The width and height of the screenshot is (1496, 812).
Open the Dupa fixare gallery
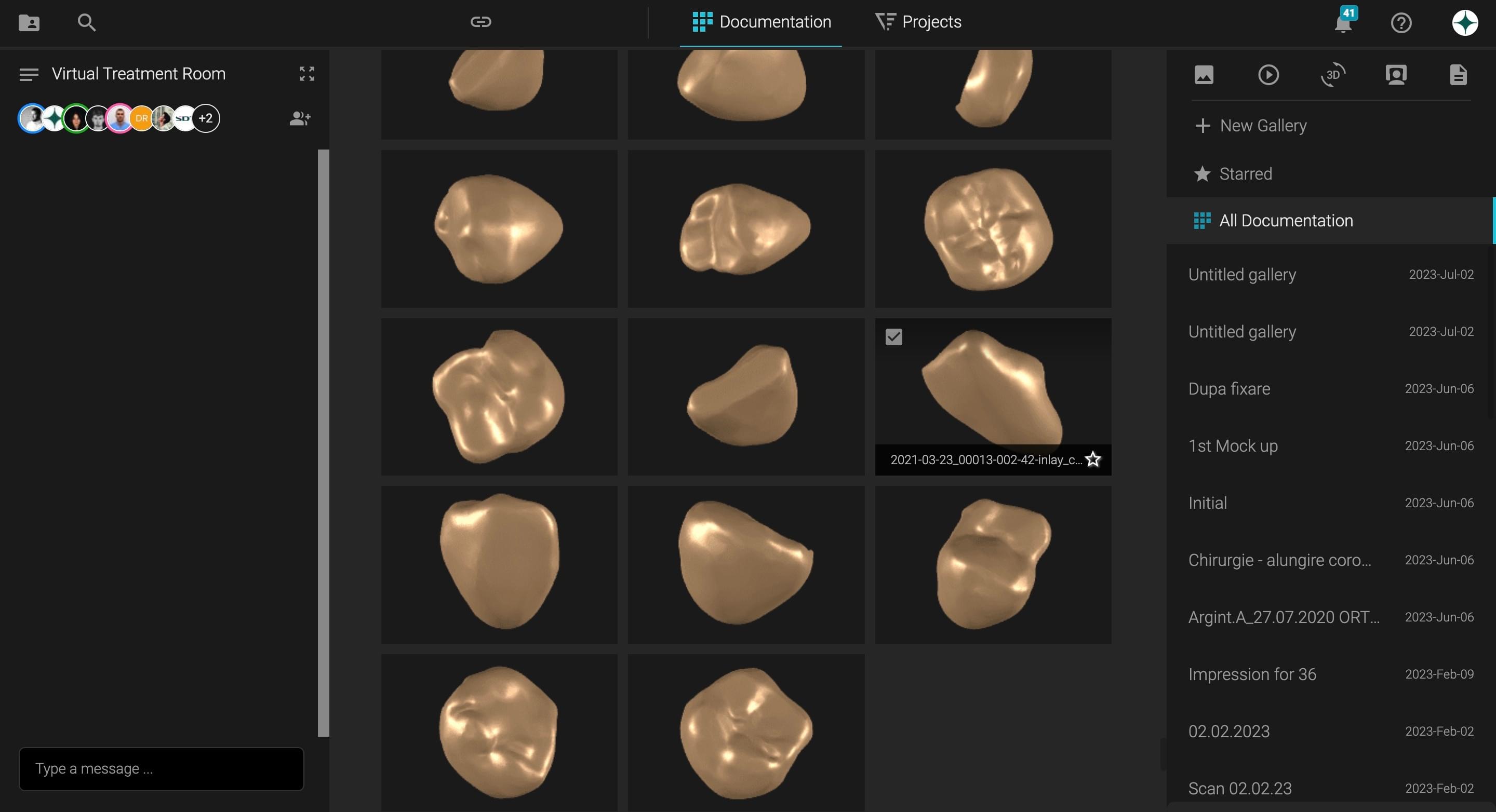[1330, 388]
